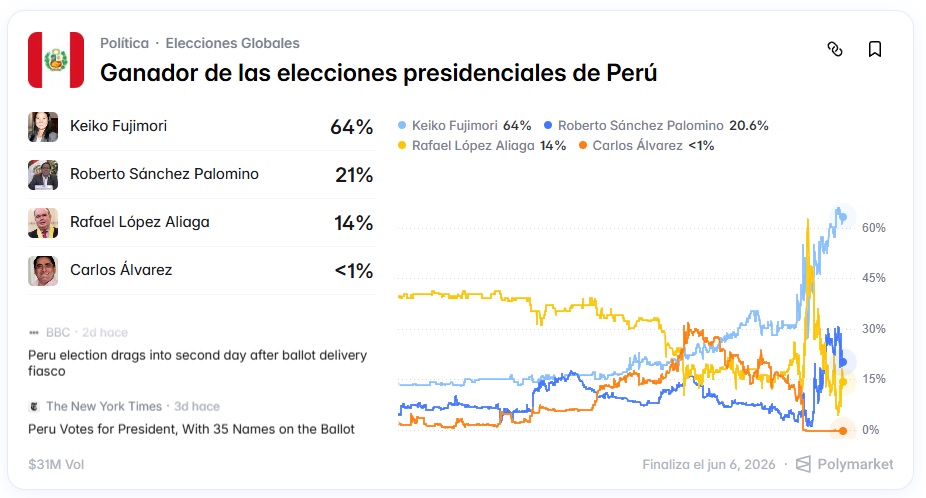Click Roberto Sánchez Palomino's avatar photo
This screenshot has height=498, width=926.
click(x=43, y=175)
